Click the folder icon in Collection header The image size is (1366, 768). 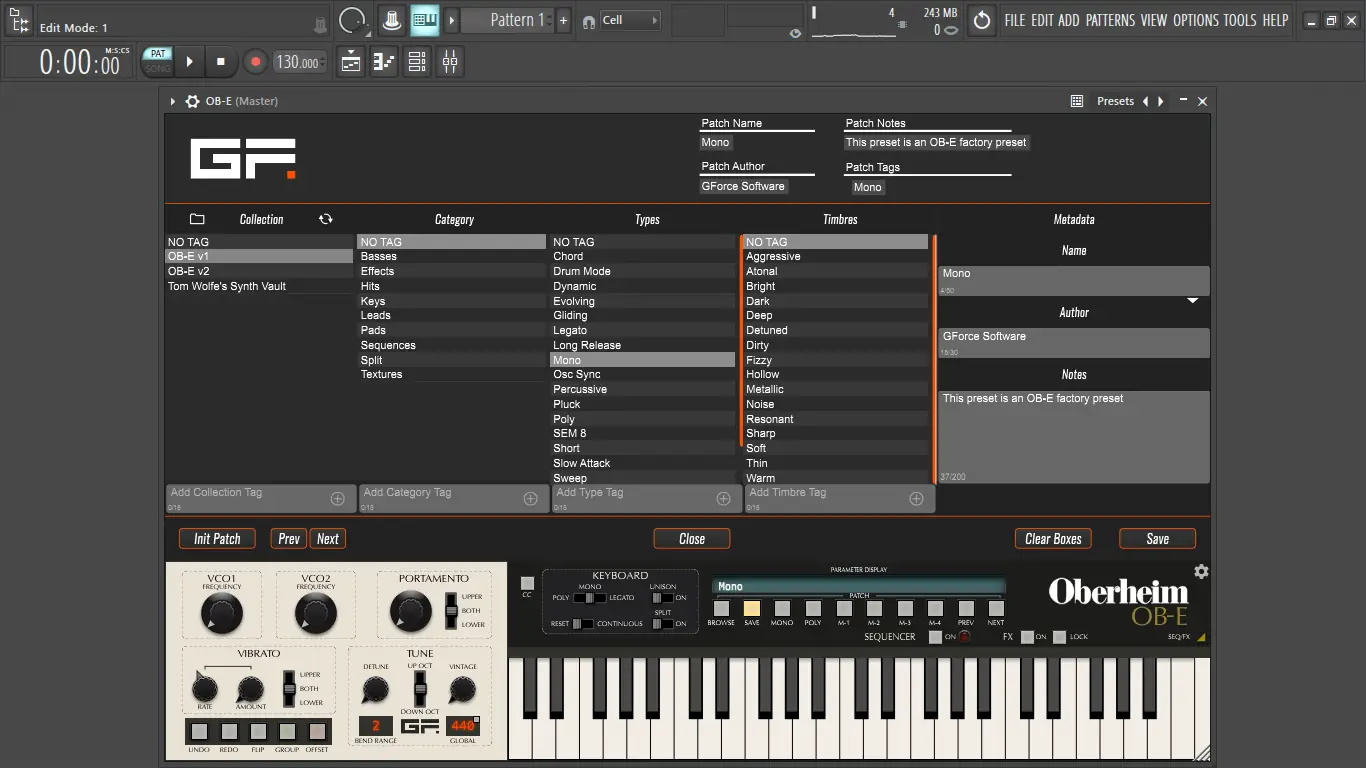197,219
